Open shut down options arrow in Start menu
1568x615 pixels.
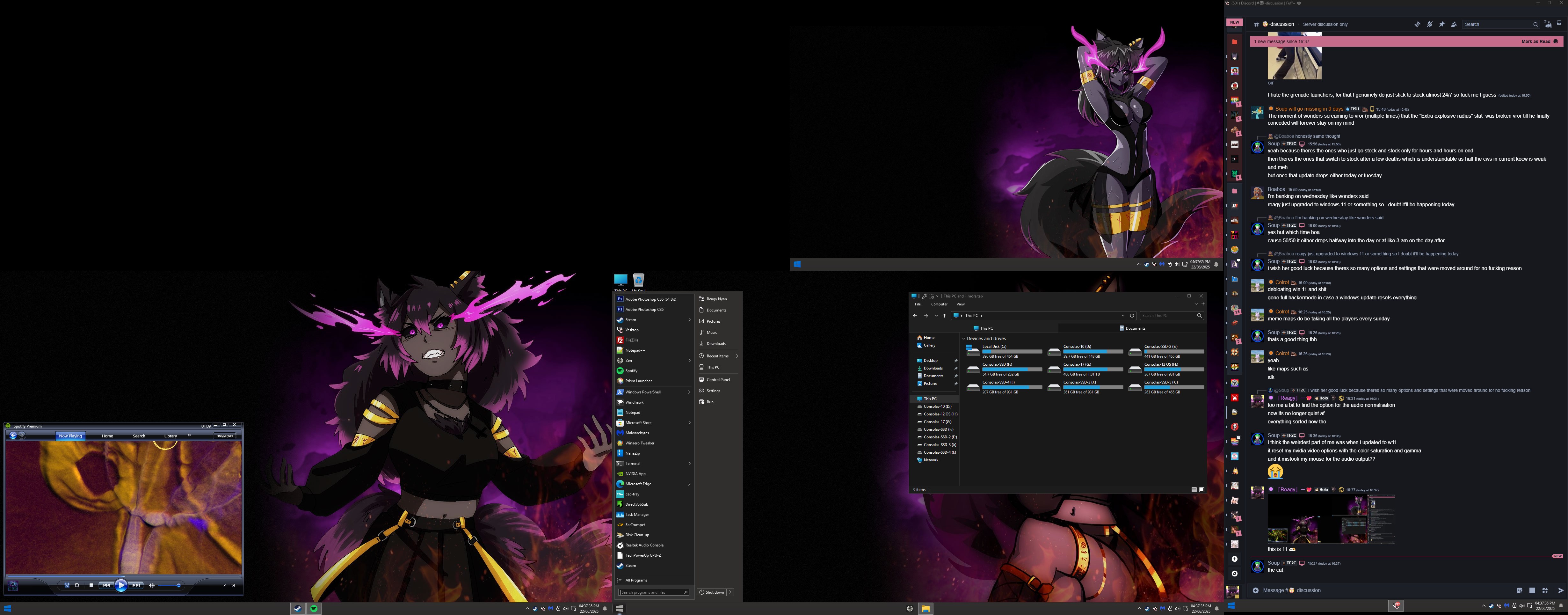tap(730, 592)
